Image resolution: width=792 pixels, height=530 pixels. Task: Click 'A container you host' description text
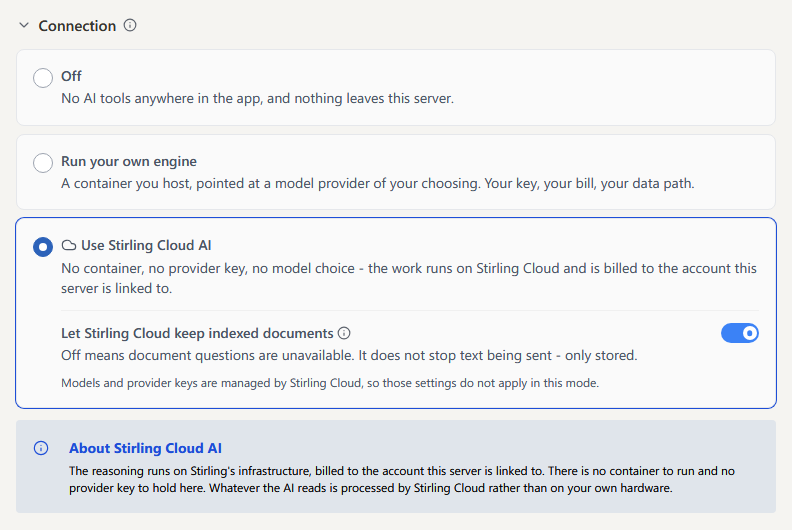[378, 183]
